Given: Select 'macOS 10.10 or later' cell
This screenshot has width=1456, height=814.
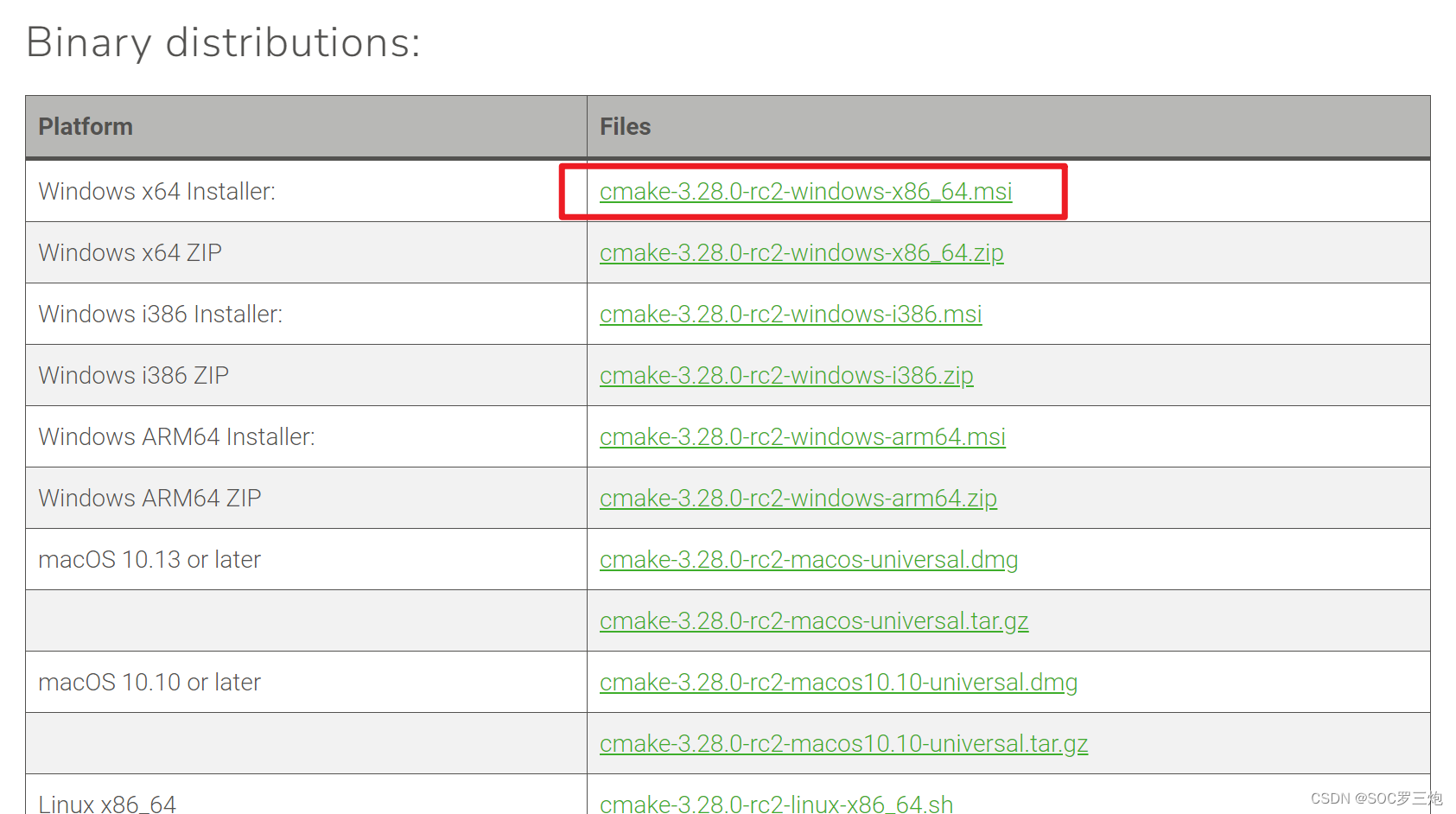Looking at the screenshot, I should click(x=306, y=683).
